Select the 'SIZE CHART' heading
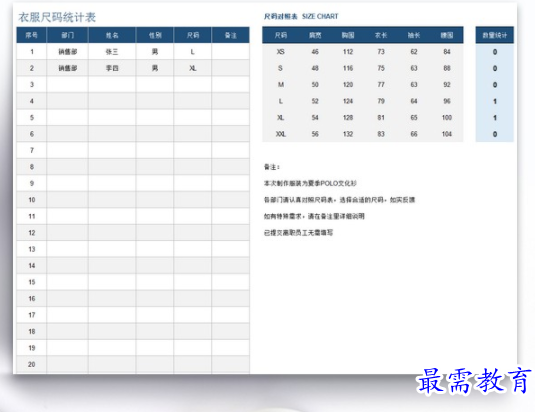 point(320,16)
